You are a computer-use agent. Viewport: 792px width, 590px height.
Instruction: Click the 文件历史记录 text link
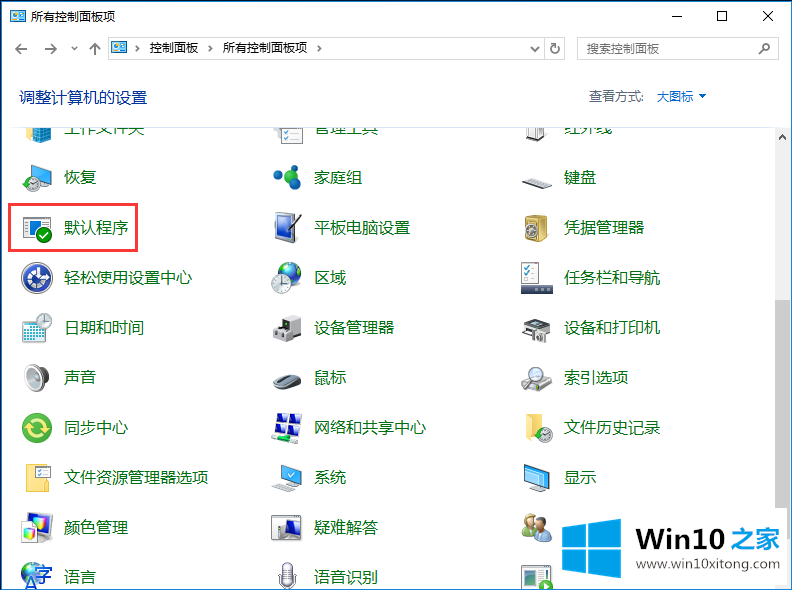coord(612,428)
